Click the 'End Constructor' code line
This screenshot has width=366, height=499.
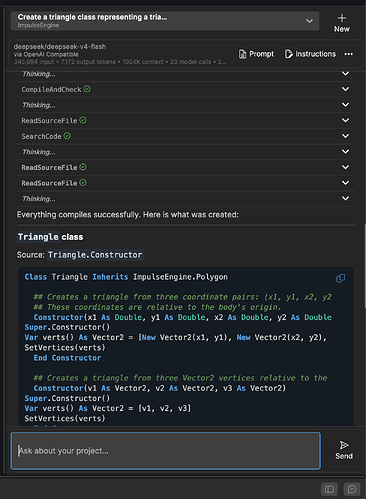67,358
